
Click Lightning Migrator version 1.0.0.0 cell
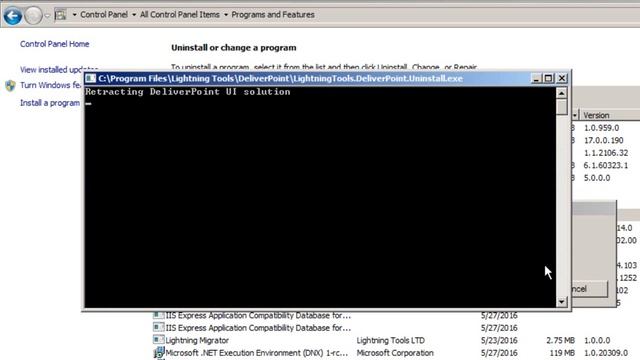tap(597, 340)
